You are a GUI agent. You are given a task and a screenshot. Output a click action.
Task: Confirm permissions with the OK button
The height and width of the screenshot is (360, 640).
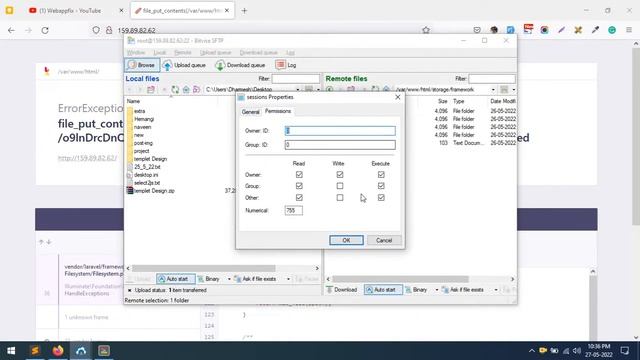[346, 240]
